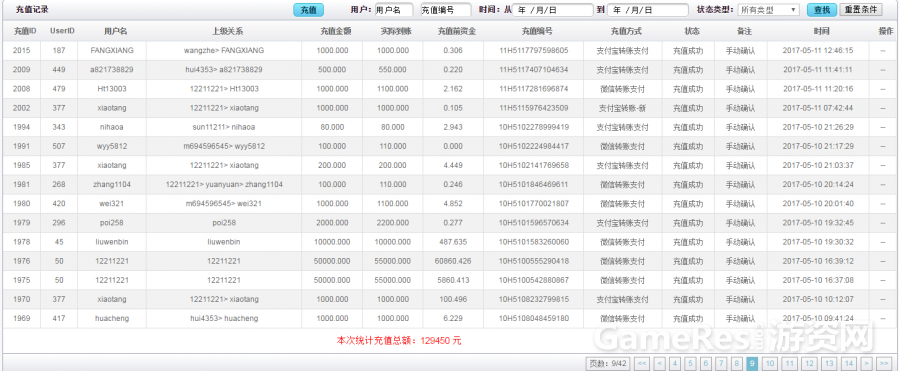Open page 11 in pagination
The height and width of the screenshot is (371, 899).
(790, 363)
